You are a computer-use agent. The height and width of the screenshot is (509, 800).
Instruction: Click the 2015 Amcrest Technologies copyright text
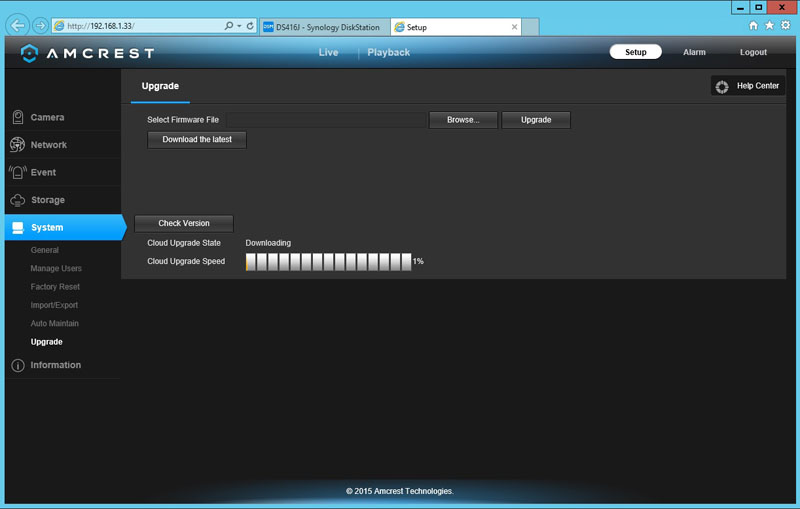tap(399, 491)
